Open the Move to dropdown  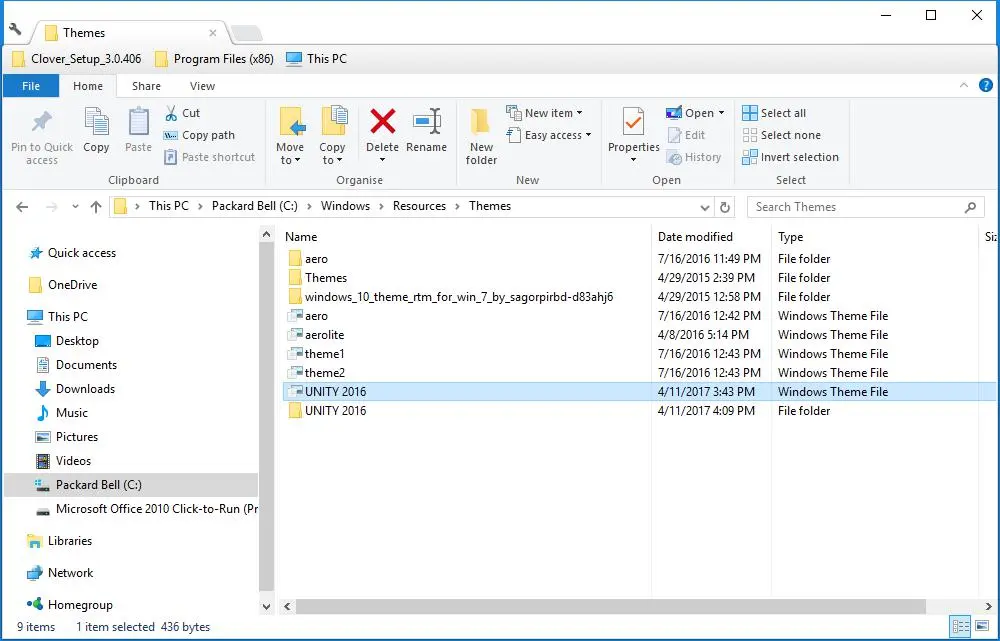click(x=290, y=136)
